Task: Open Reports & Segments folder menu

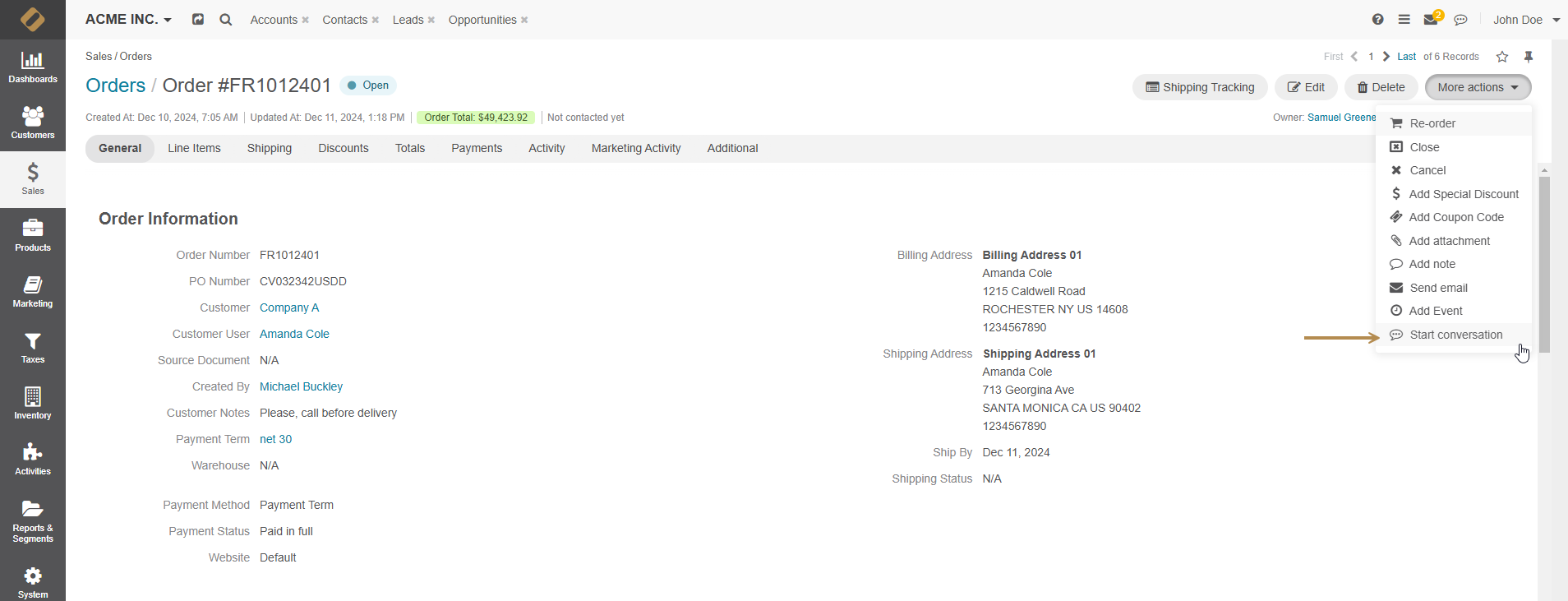Action: (x=33, y=521)
